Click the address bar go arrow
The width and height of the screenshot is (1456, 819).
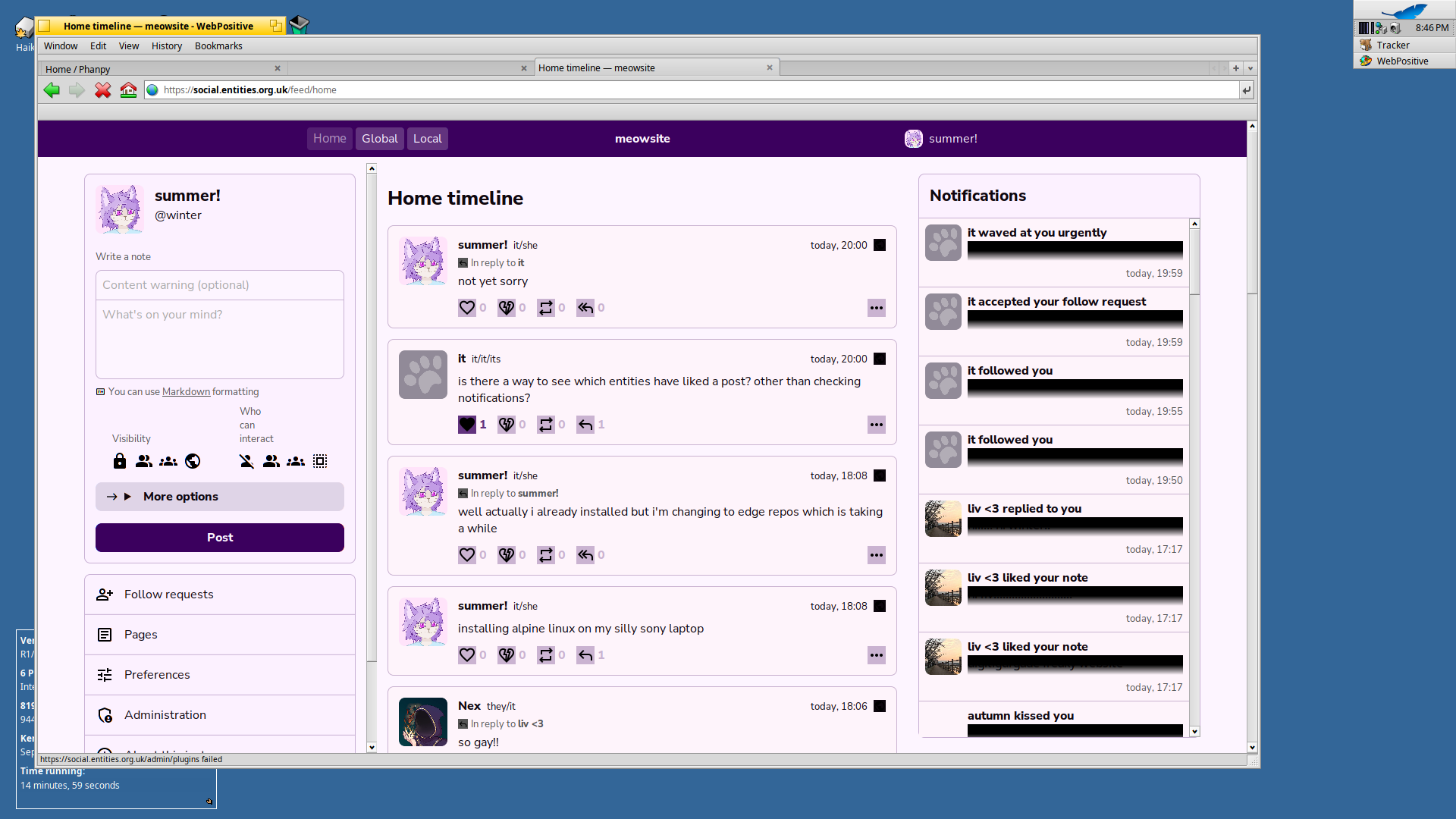pos(1246,90)
